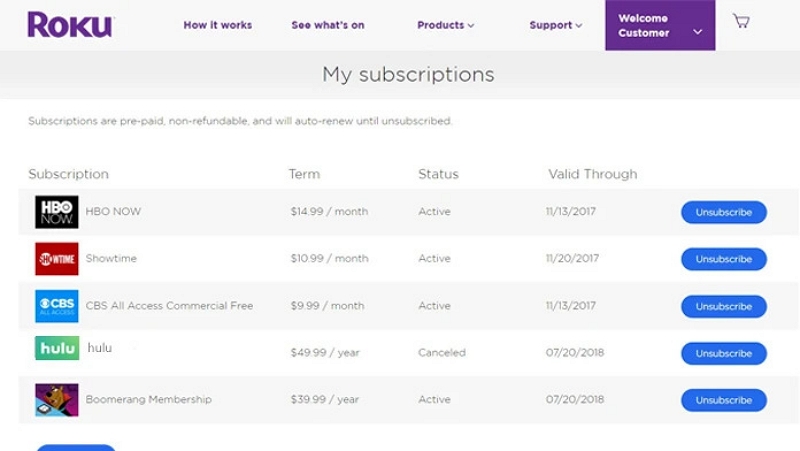
Task: Click the HBO NOW subscription name
Action: pos(113,212)
